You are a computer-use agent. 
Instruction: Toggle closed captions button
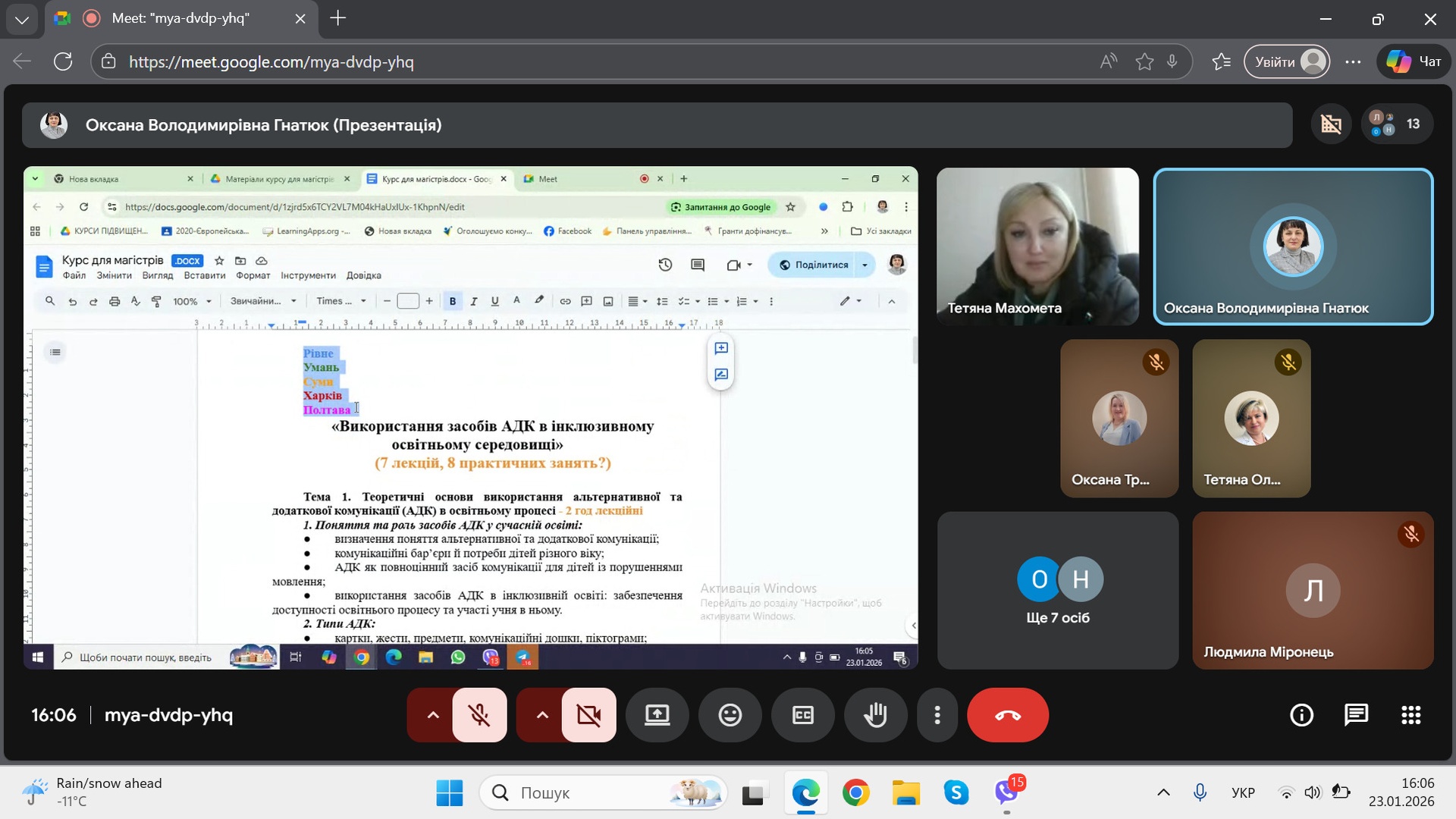coord(802,715)
